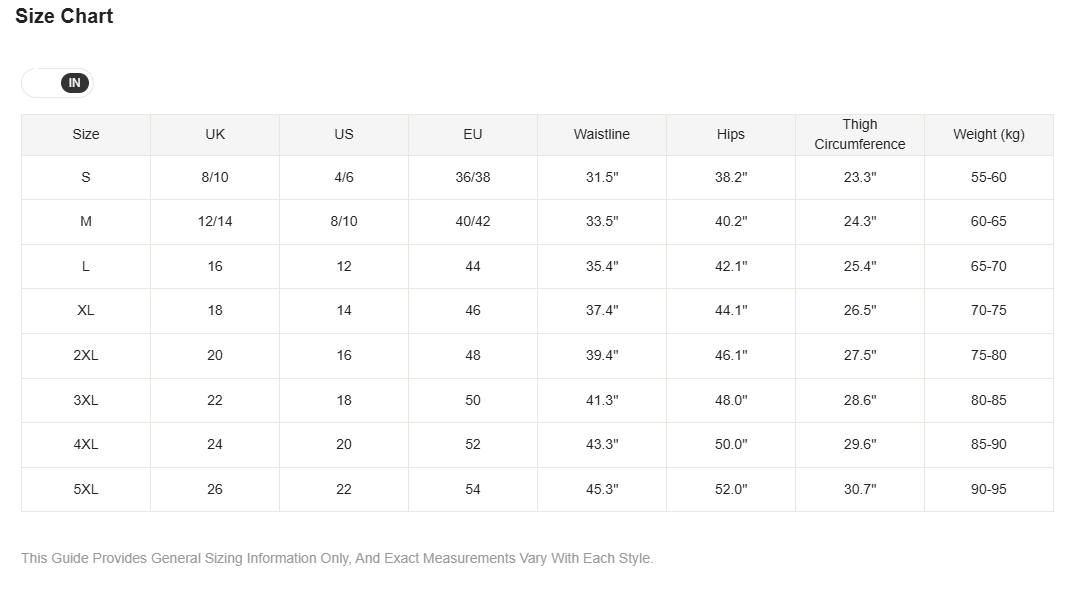Screen dimensions: 1074x590
Task: Toggle the IN unit switch
Action: [x=58, y=83]
